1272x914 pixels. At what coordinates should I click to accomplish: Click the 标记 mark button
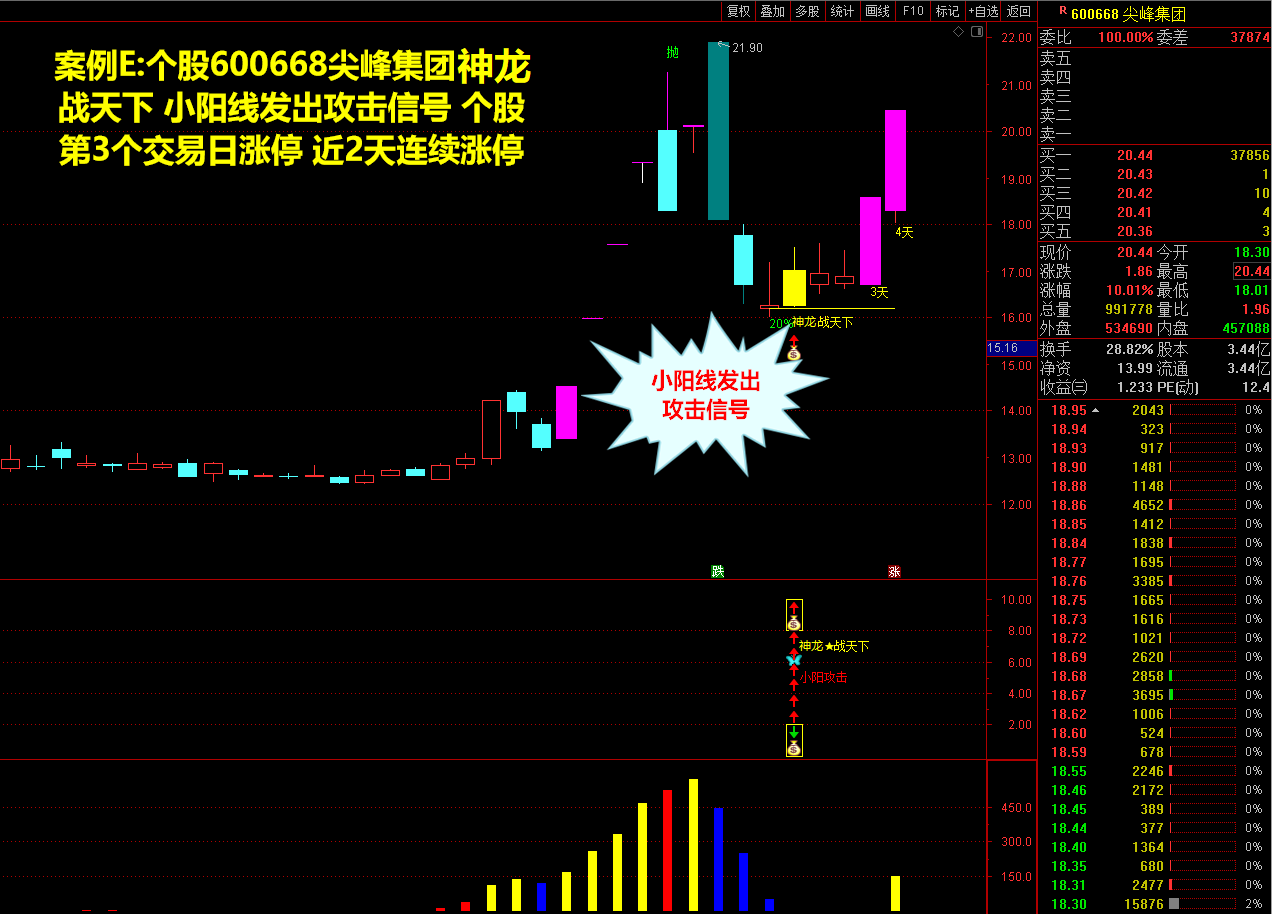pos(946,11)
